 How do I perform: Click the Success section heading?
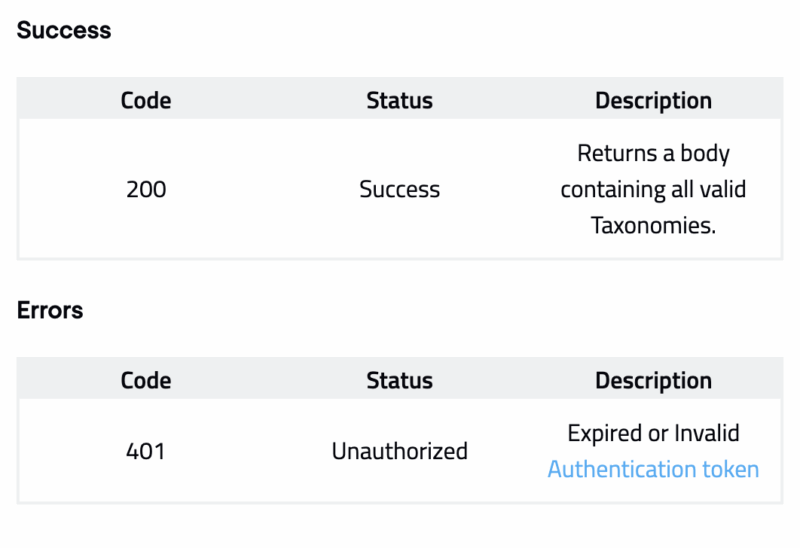64,30
